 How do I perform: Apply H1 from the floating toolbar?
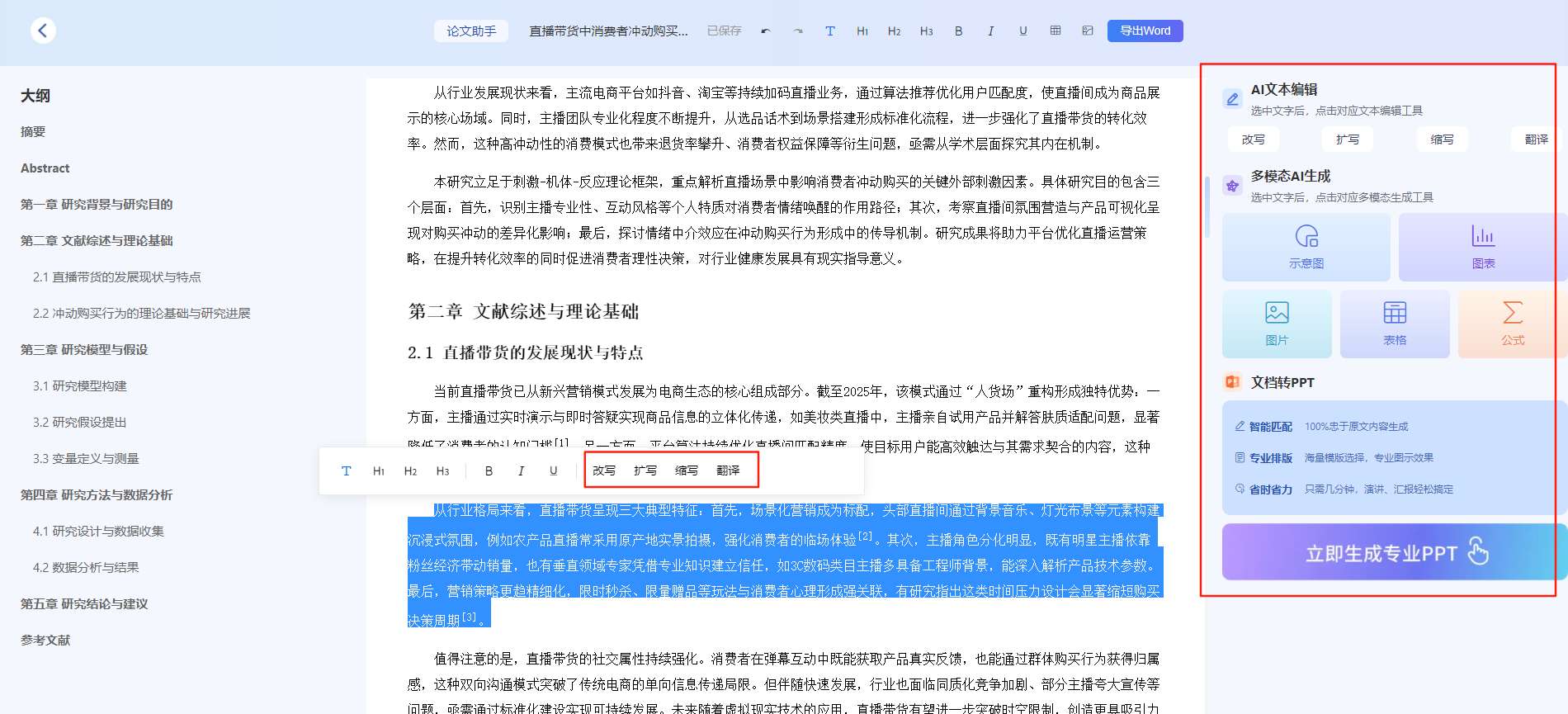[x=379, y=470]
